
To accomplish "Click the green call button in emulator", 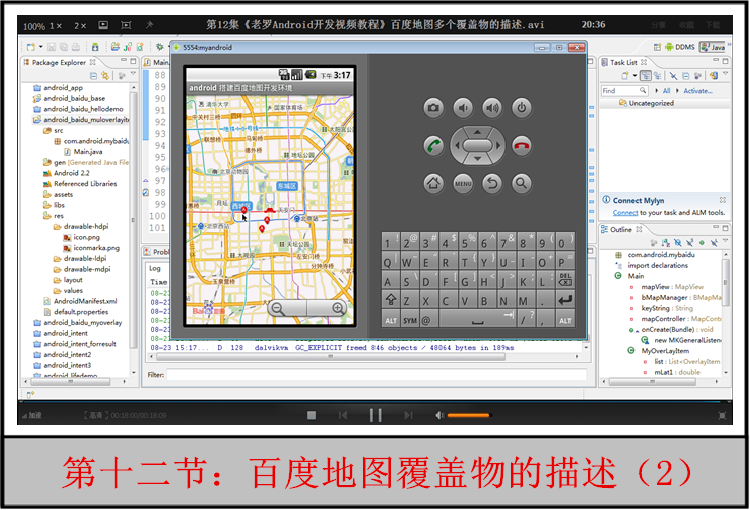I will (x=433, y=145).
